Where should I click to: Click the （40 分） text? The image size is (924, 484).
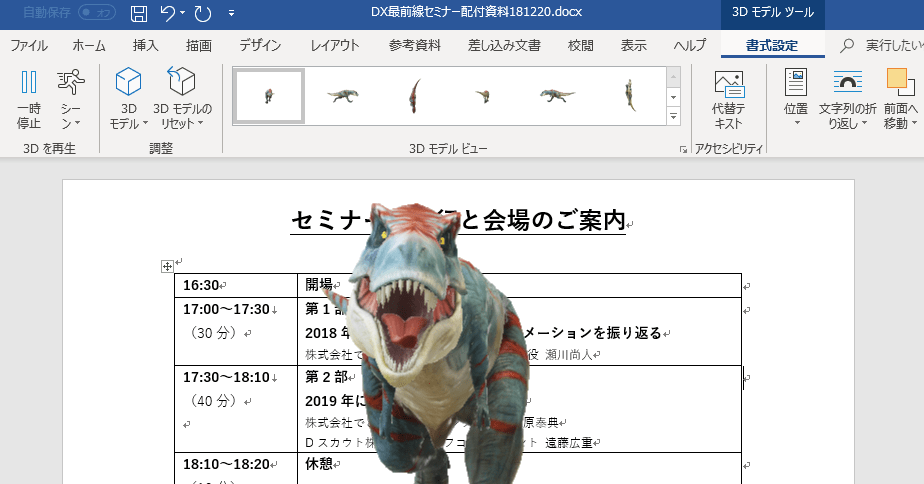coord(213,401)
